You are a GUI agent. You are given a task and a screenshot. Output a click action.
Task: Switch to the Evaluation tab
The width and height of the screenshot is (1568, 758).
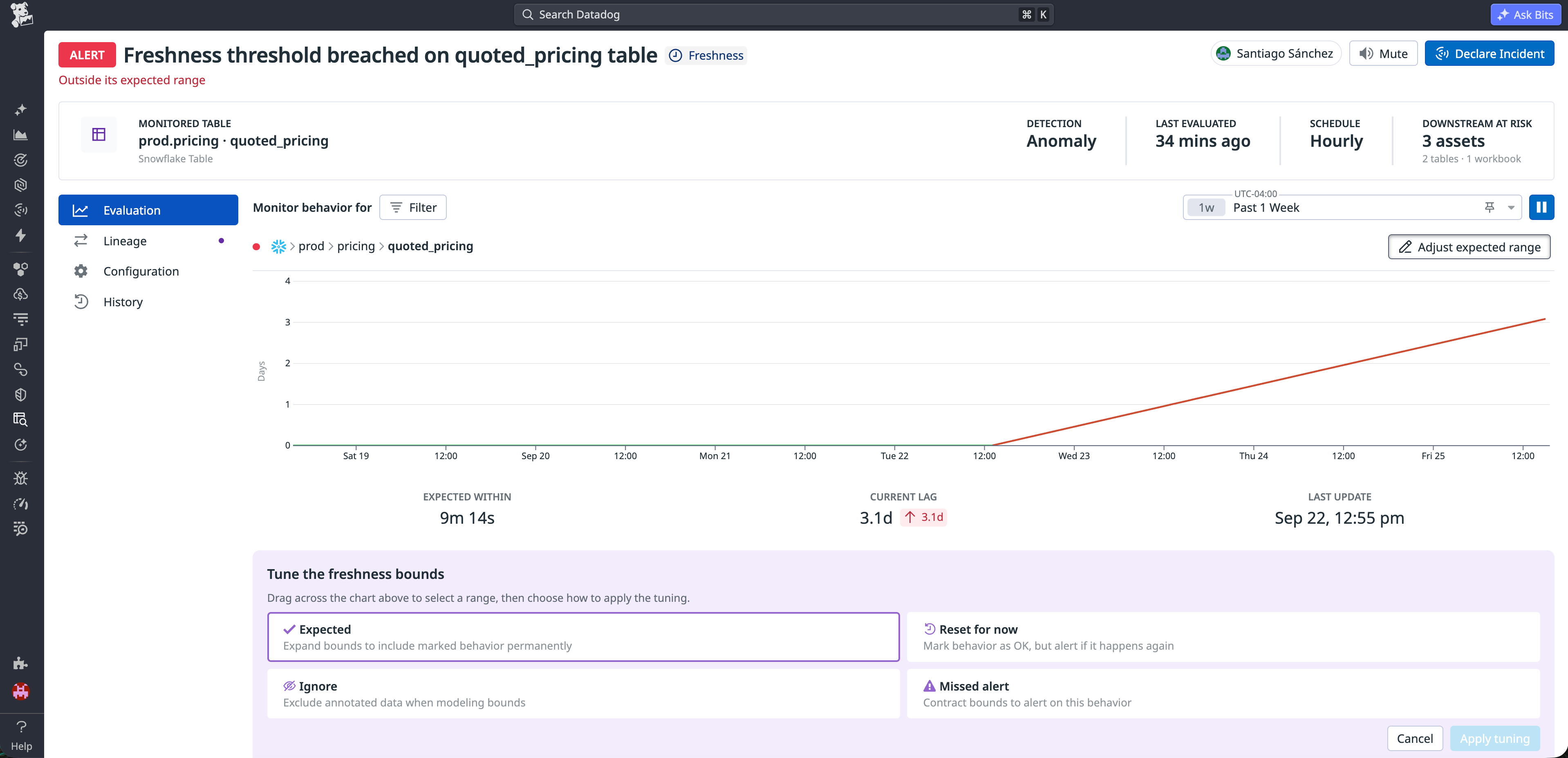148,210
